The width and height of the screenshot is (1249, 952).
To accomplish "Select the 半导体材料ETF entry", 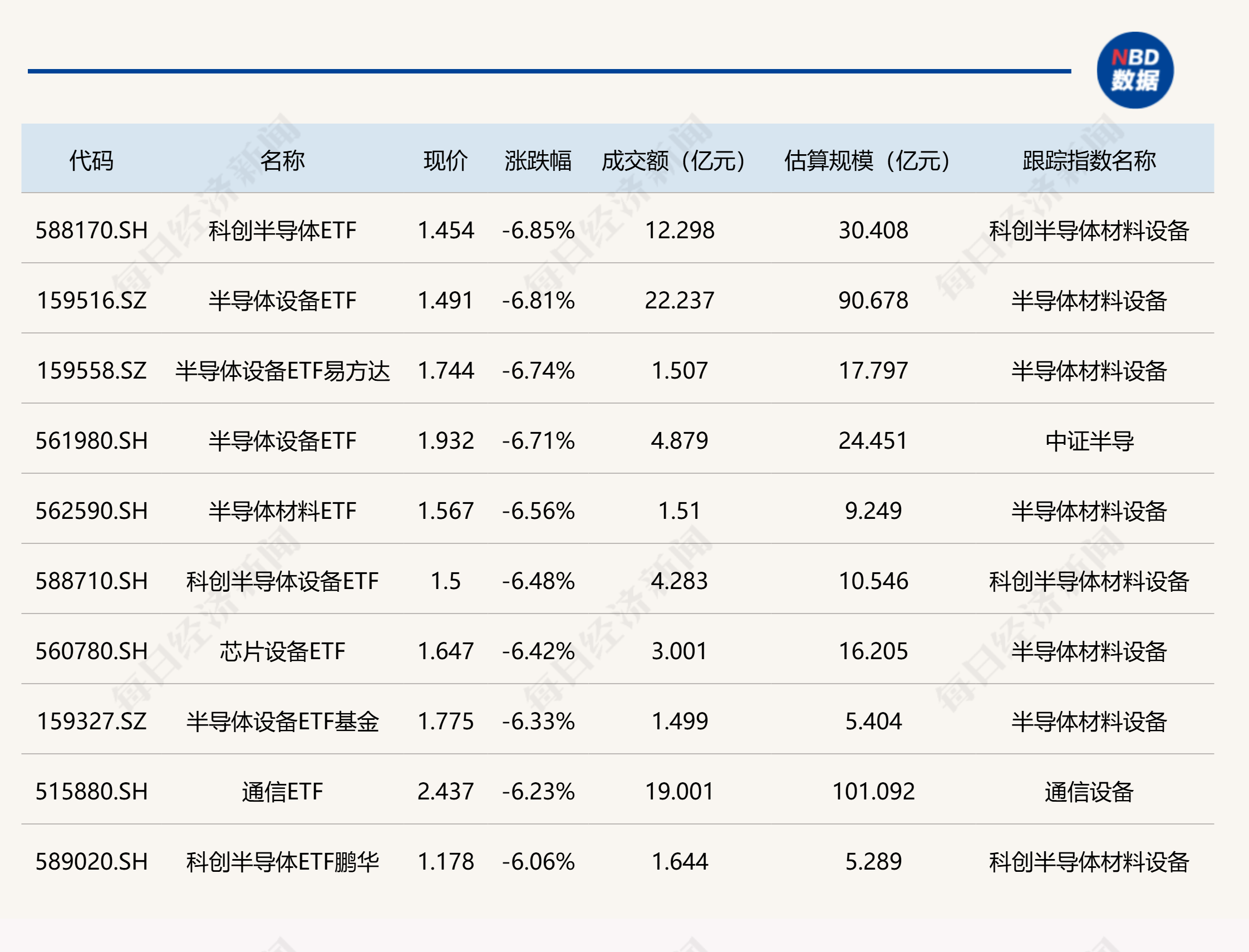I will 282,511.
